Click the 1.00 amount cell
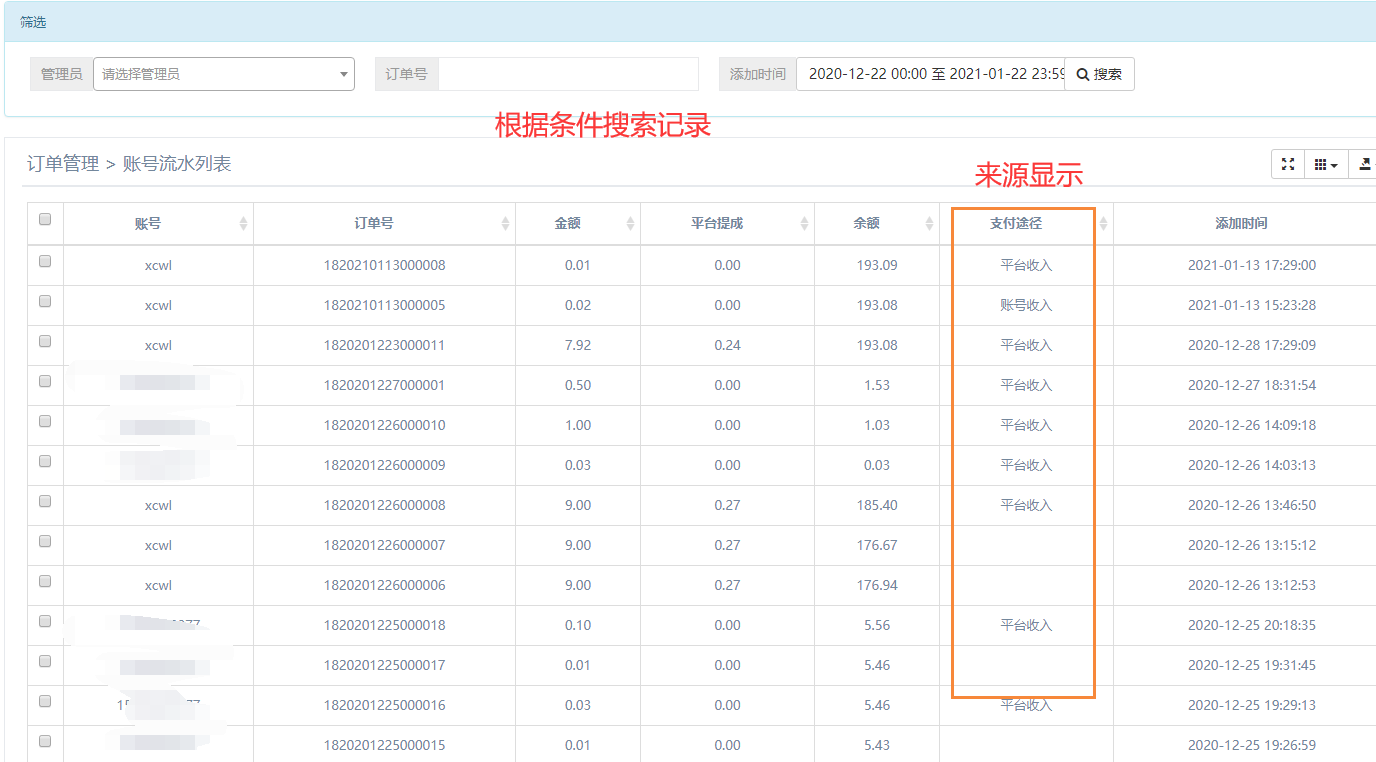The height and width of the screenshot is (762, 1376). [x=578, y=425]
